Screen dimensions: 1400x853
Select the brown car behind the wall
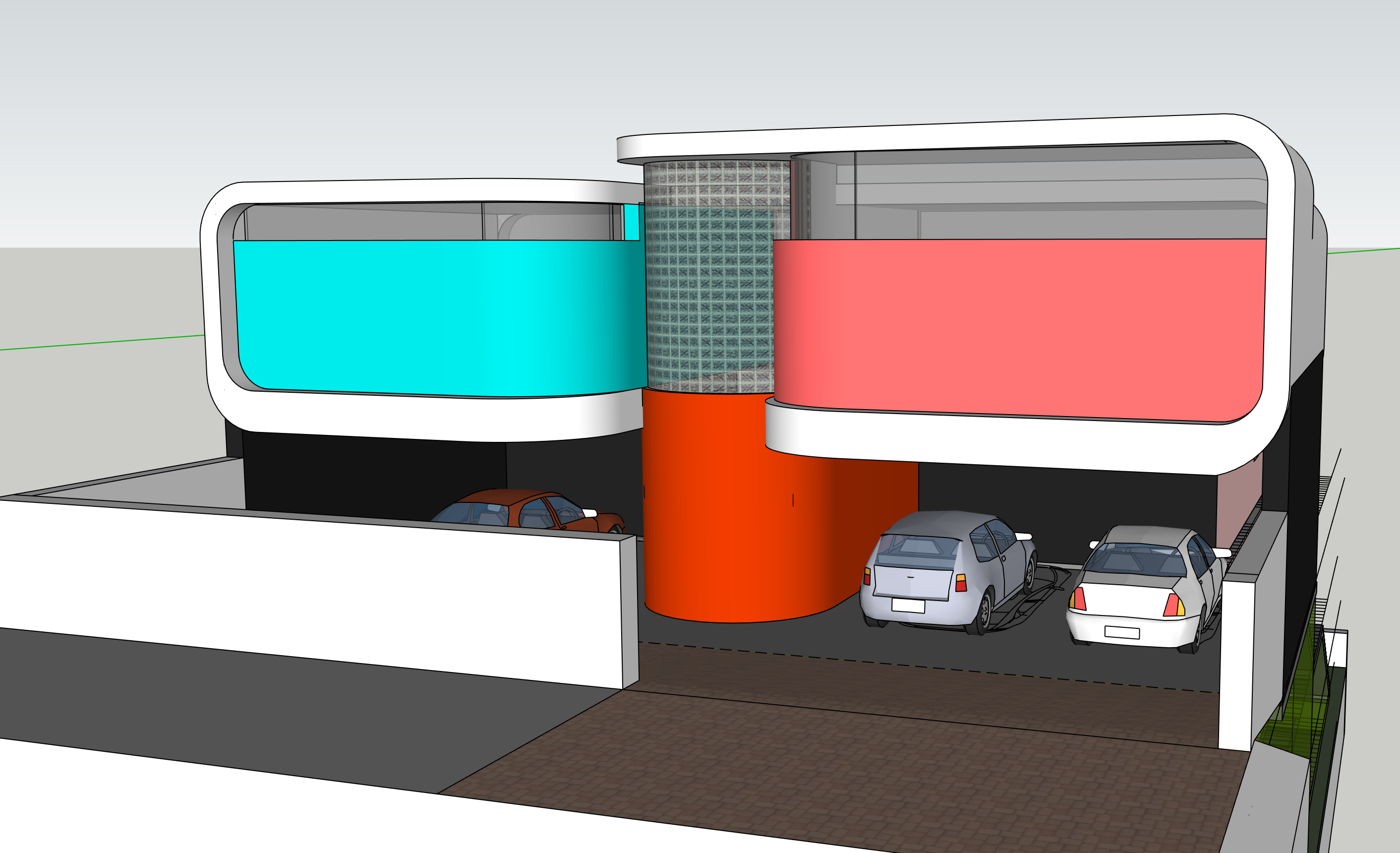(528, 511)
